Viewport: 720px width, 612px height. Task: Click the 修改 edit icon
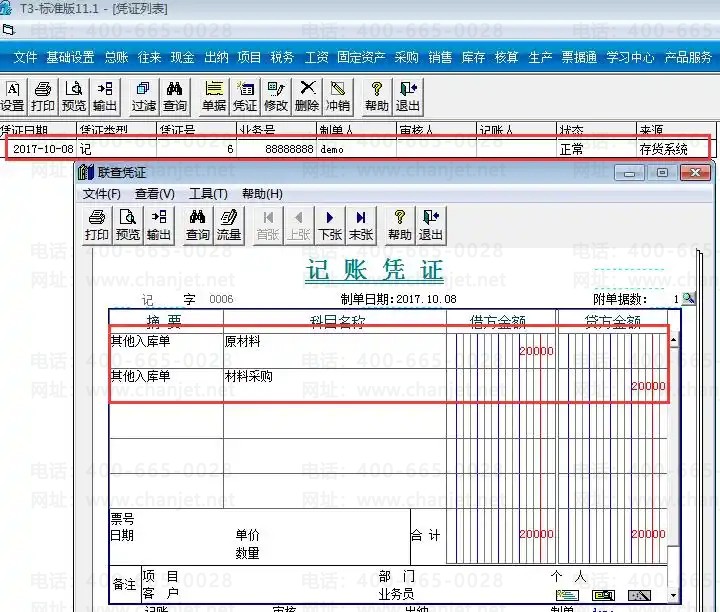click(x=276, y=97)
